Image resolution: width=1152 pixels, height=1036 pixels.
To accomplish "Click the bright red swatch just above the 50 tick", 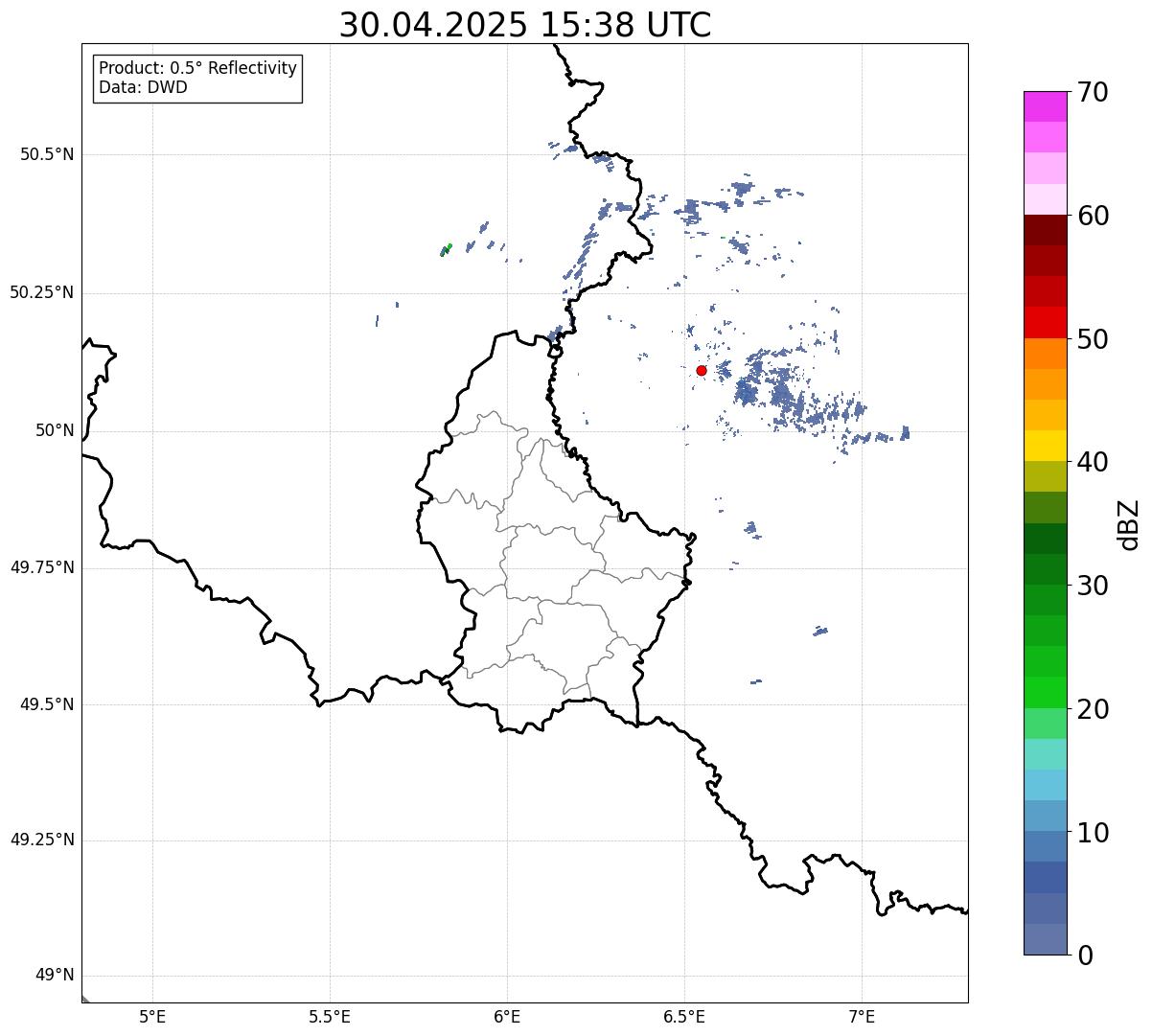I will click(1045, 322).
